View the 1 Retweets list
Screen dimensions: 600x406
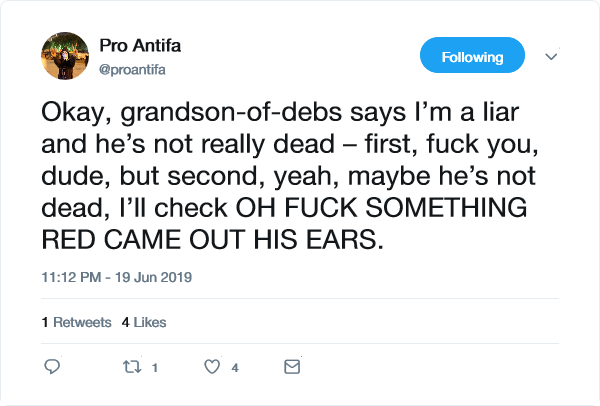[x=76, y=322]
